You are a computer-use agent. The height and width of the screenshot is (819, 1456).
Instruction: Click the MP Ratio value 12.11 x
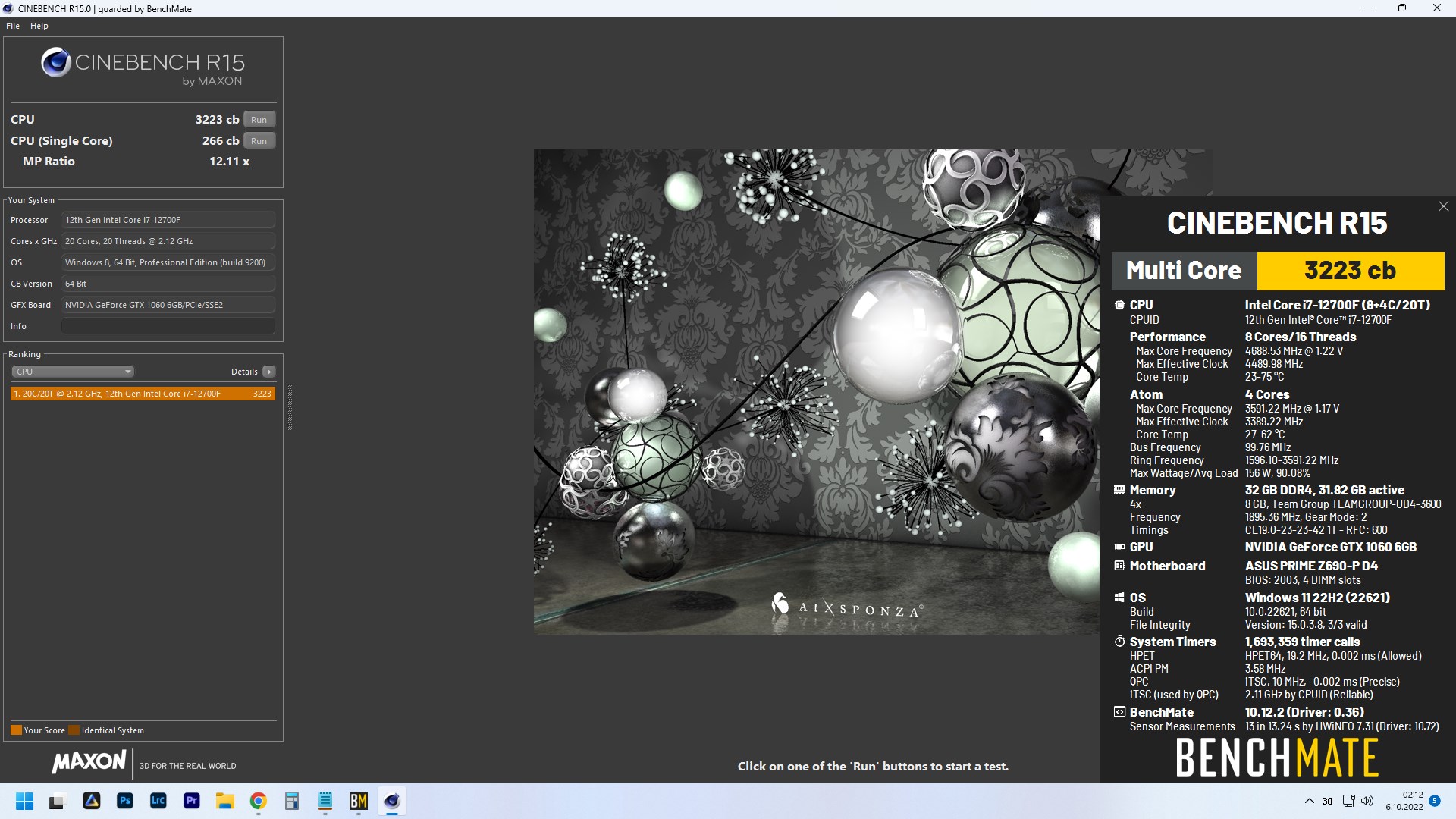(x=230, y=162)
